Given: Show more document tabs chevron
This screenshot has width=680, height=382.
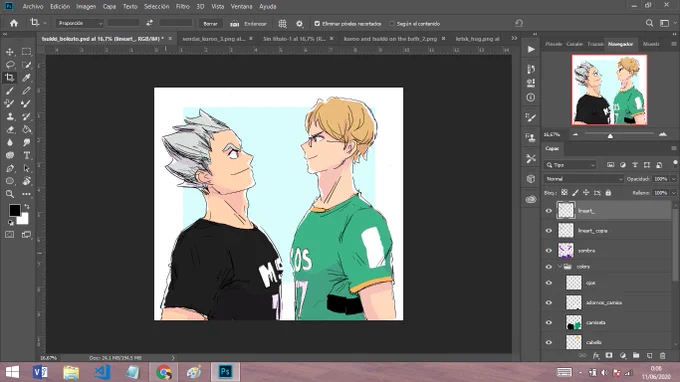Looking at the screenshot, I should [x=514, y=39].
